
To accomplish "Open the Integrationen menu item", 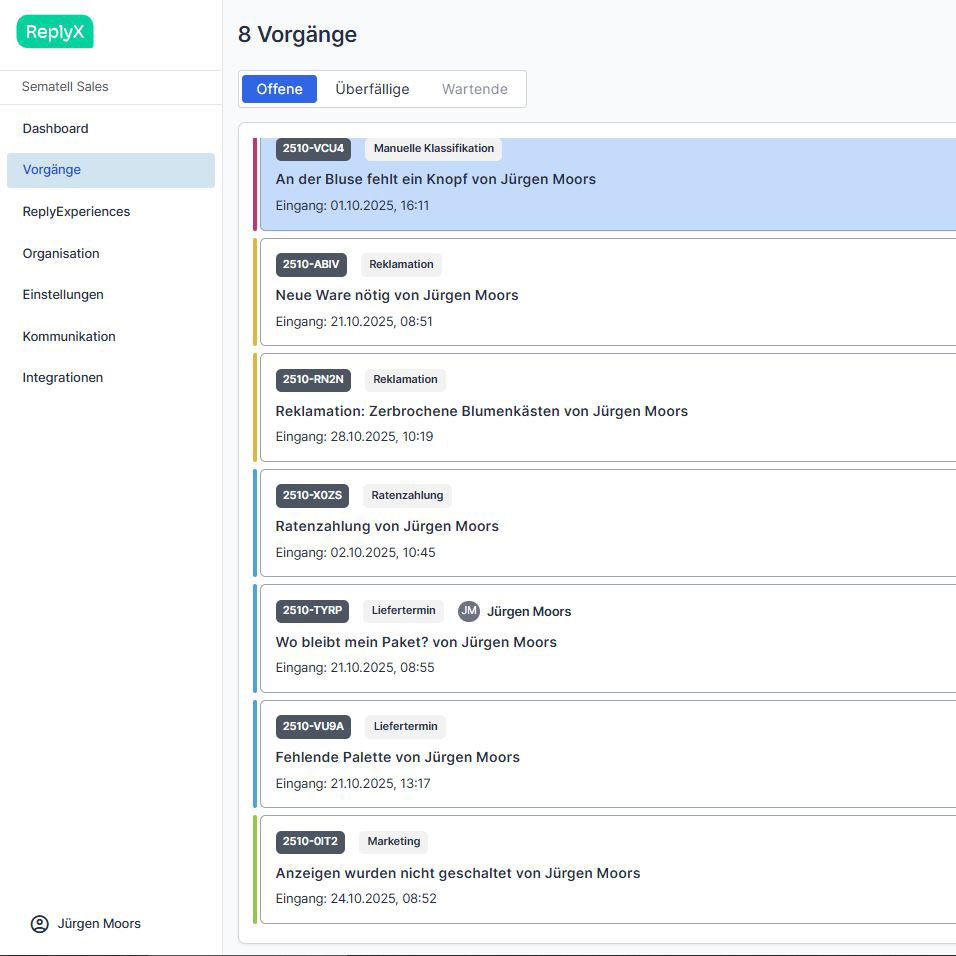I will [63, 378].
